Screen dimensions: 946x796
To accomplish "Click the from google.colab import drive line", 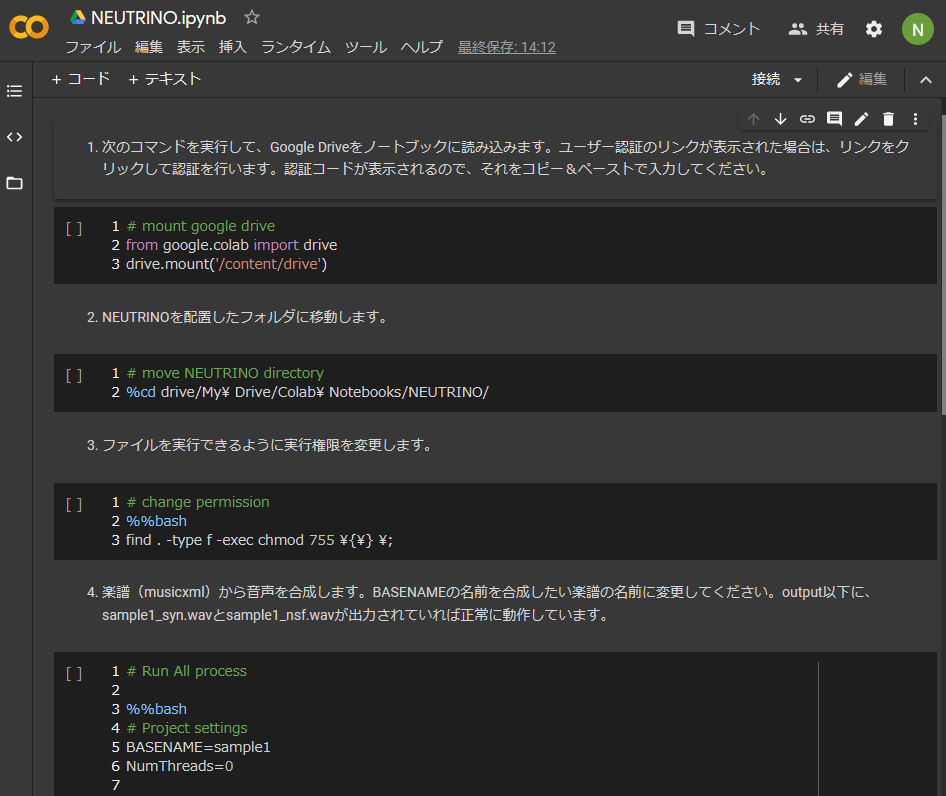I will [x=231, y=244].
